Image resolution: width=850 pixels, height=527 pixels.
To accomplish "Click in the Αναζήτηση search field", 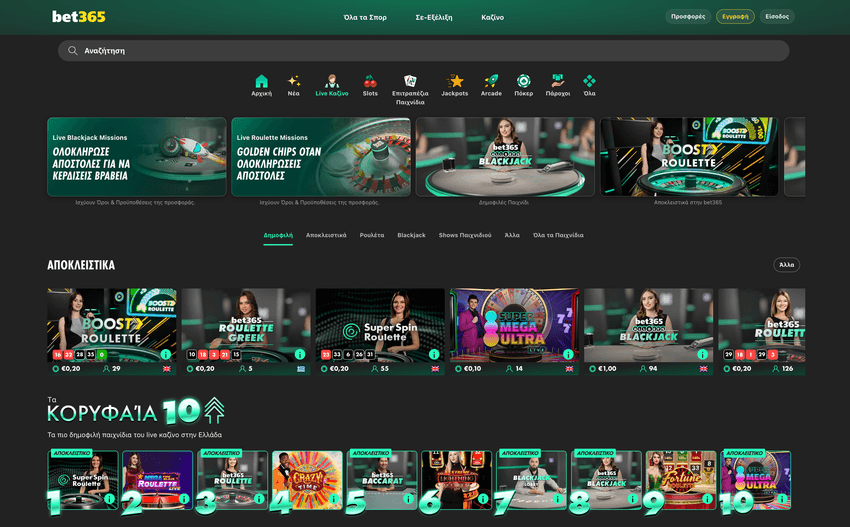I will click(x=423, y=50).
